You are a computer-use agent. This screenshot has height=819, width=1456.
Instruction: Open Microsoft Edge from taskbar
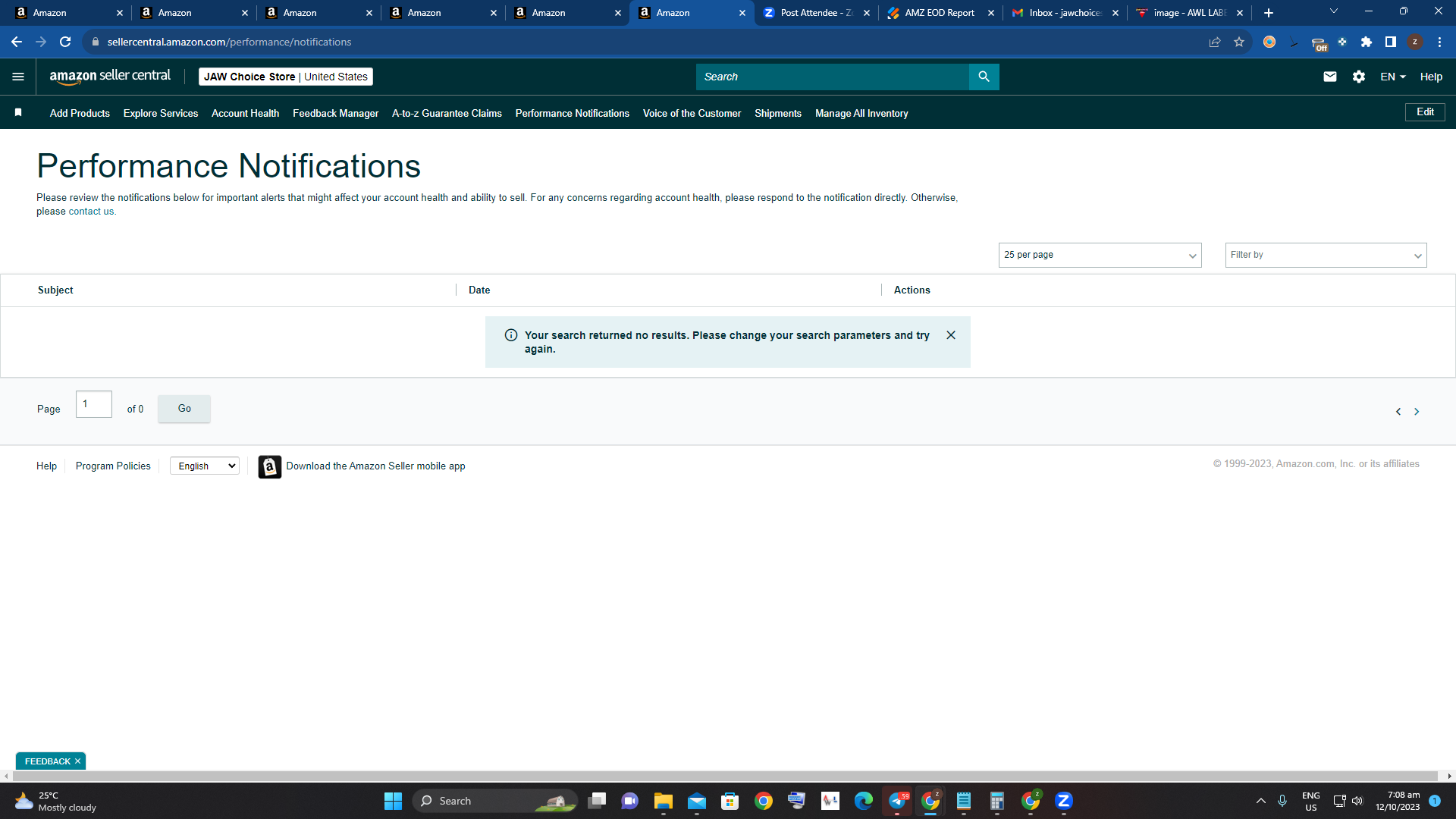864,801
